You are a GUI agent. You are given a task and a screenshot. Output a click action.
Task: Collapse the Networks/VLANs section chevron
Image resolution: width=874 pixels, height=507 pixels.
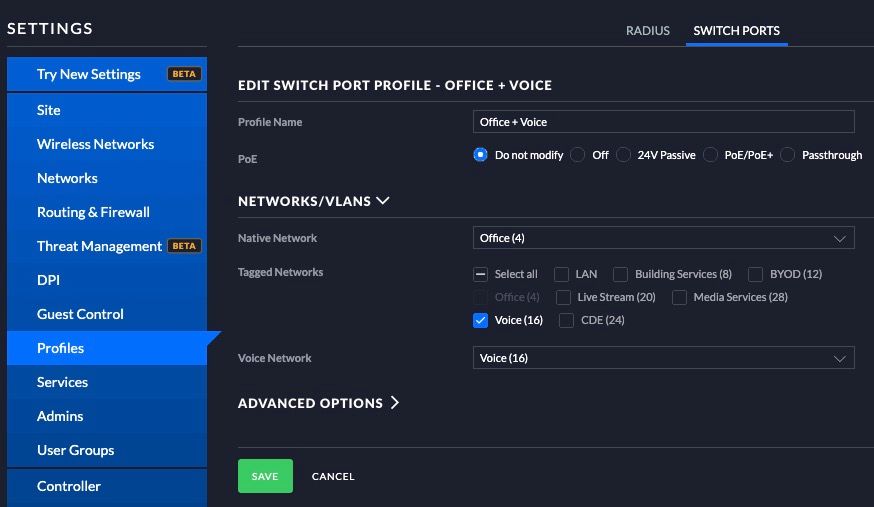click(x=383, y=201)
